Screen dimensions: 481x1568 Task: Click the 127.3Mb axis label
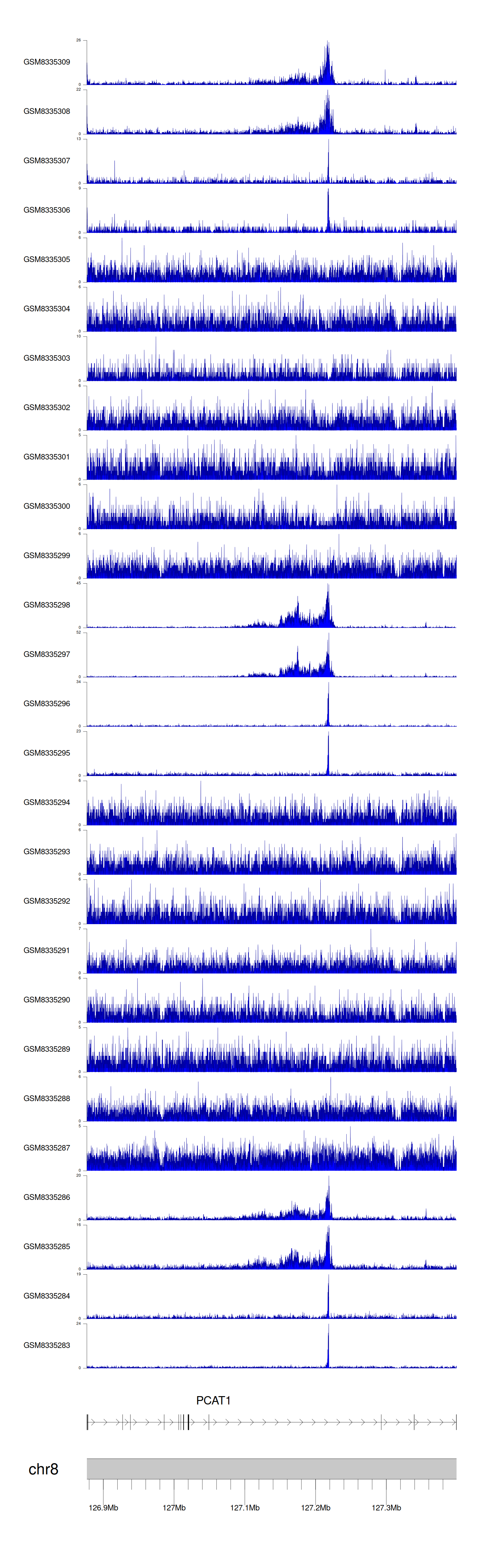click(x=386, y=1508)
